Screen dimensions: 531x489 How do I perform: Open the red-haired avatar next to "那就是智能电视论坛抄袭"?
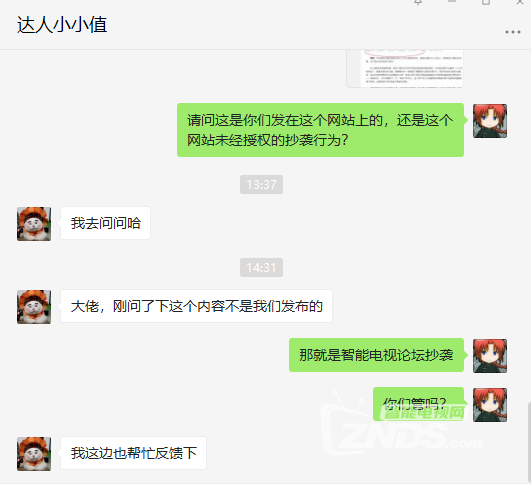490,356
